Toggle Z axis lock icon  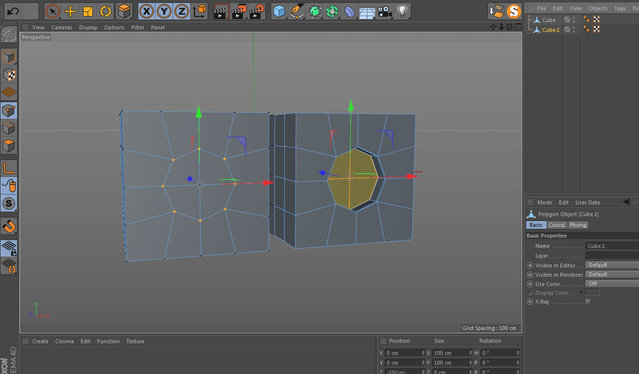181,11
